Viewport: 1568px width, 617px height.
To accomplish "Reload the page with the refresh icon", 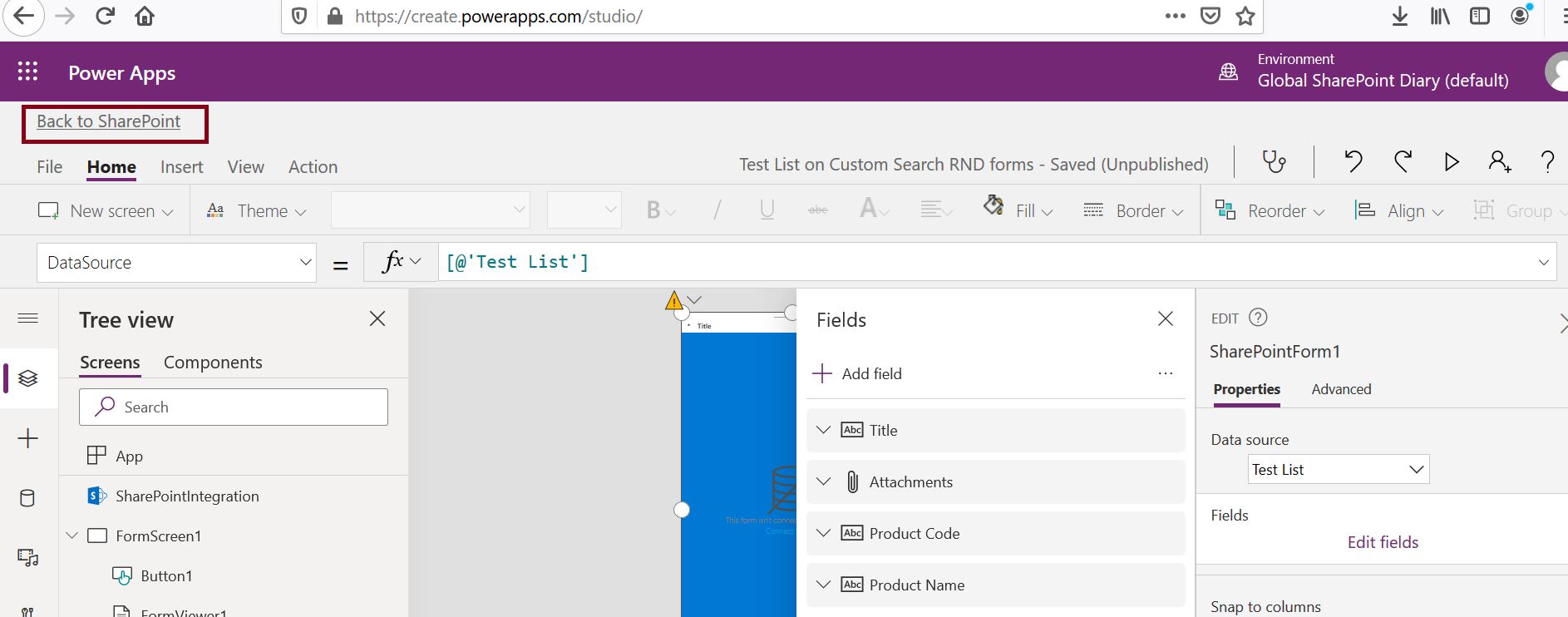I will click(x=105, y=17).
